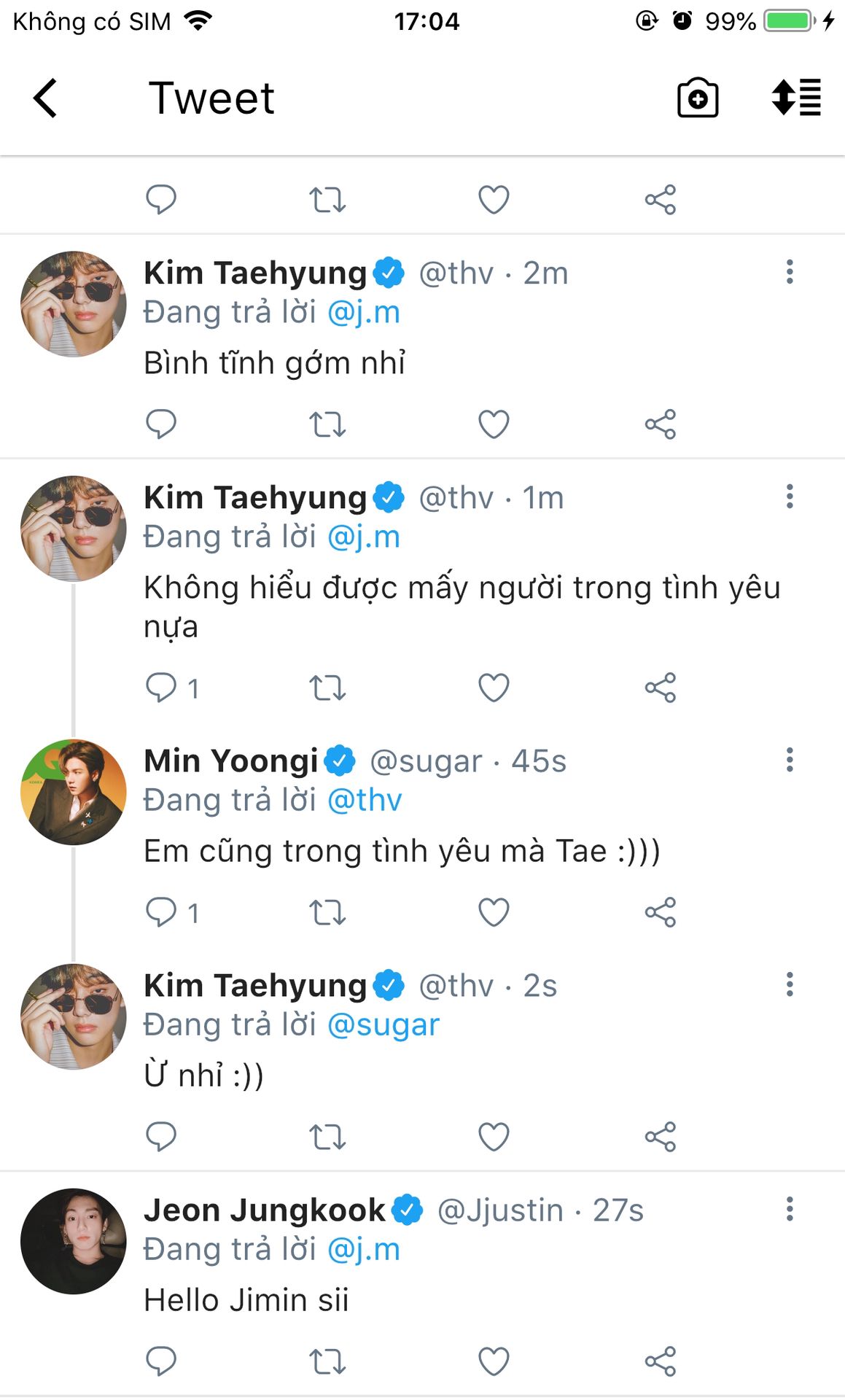Open Min Yoongi's profile picture
Viewport: 845px width, 1400px height.
pyautogui.click(x=74, y=793)
